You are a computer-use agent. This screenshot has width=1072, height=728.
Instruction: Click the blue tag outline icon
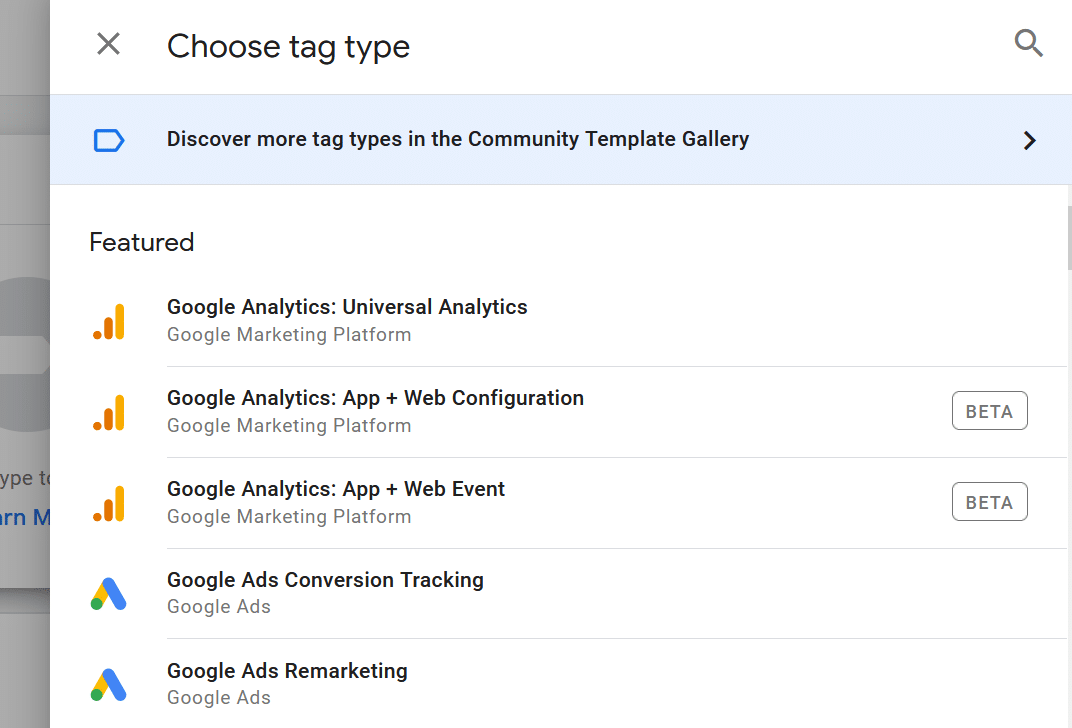click(109, 140)
